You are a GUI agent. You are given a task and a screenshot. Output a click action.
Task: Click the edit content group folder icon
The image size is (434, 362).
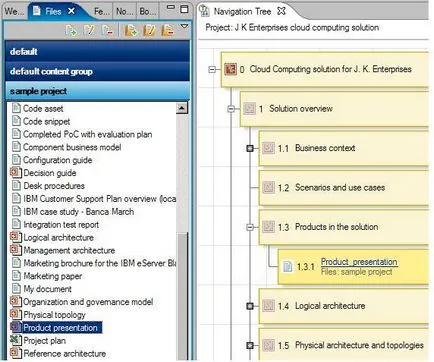pyautogui.click(x=149, y=31)
